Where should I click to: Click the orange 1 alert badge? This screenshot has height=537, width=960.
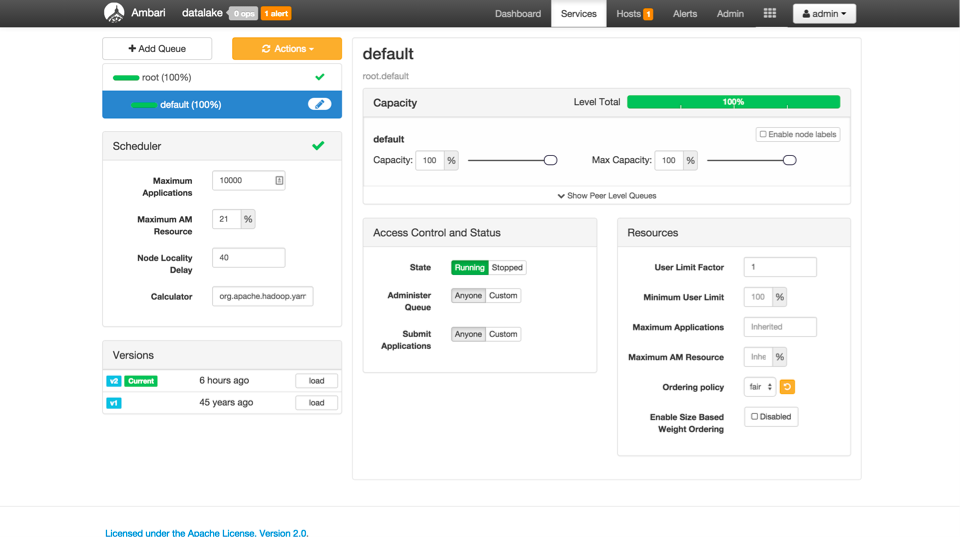click(276, 14)
